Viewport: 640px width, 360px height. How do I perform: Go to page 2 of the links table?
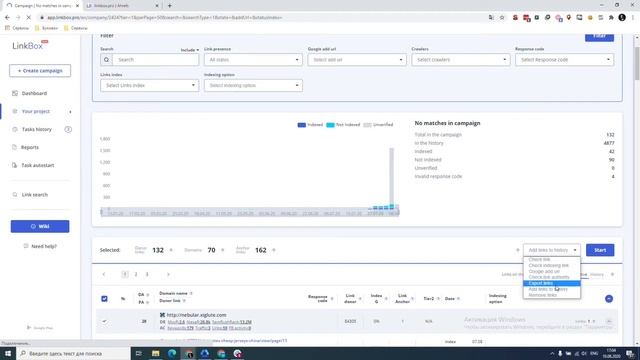click(x=136, y=274)
